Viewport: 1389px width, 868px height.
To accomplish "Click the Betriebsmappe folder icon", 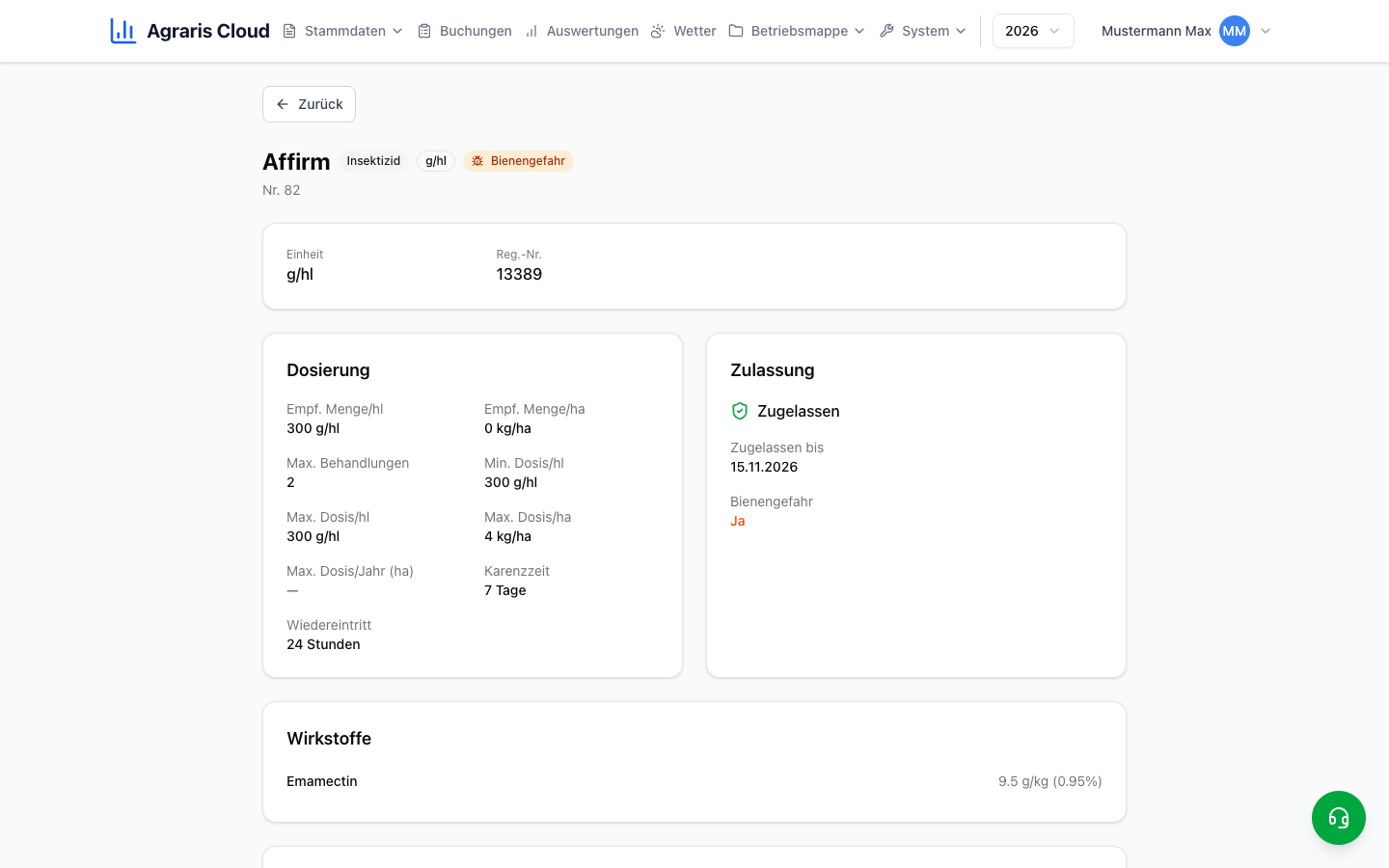I will tap(736, 31).
